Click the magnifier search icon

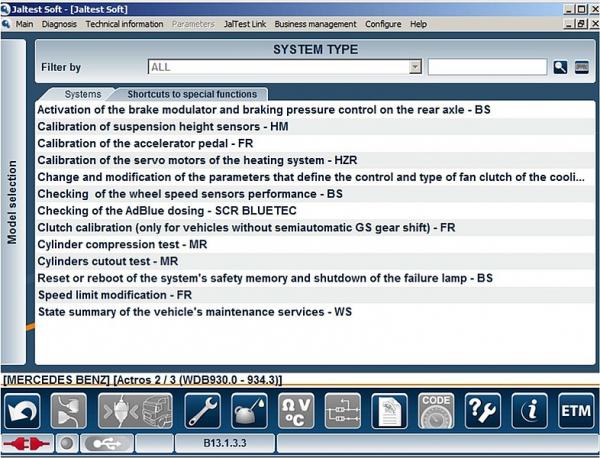[560, 67]
